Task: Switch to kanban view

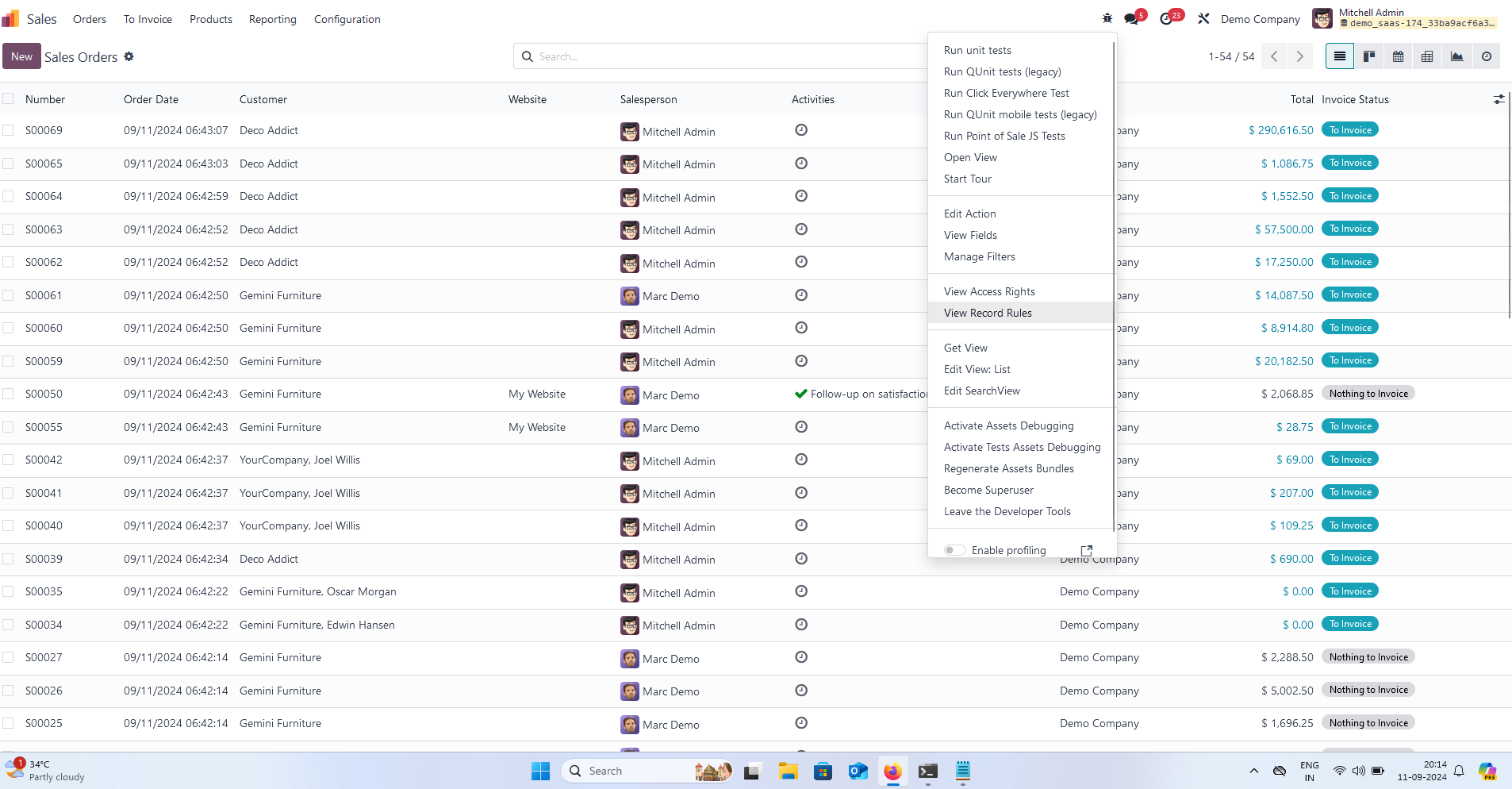Action: (x=1369, y=56)
